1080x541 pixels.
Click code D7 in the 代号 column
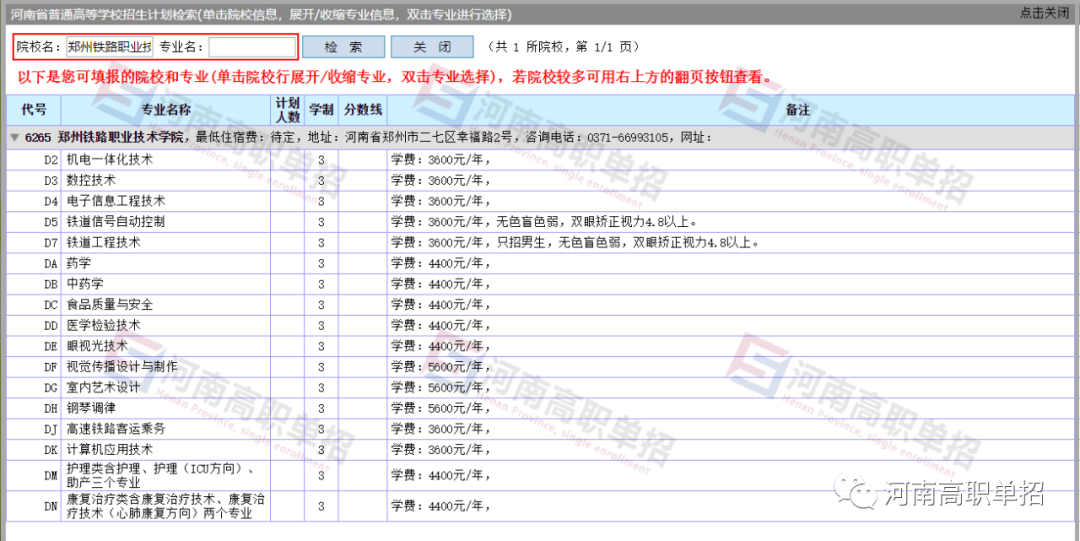pyautogui.click(x=50, y=243)
